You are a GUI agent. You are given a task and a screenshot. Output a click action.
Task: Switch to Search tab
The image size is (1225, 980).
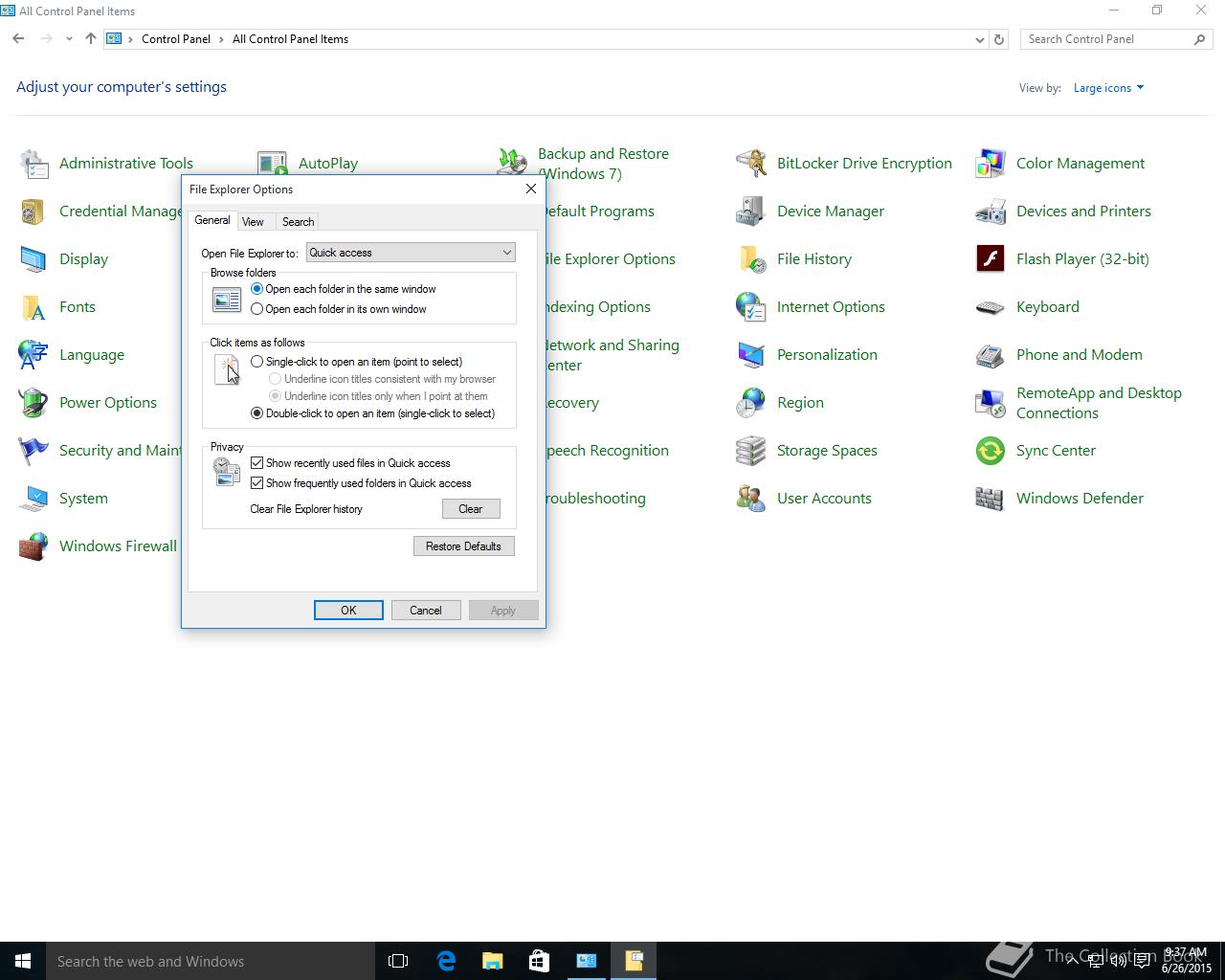(298, 222)
